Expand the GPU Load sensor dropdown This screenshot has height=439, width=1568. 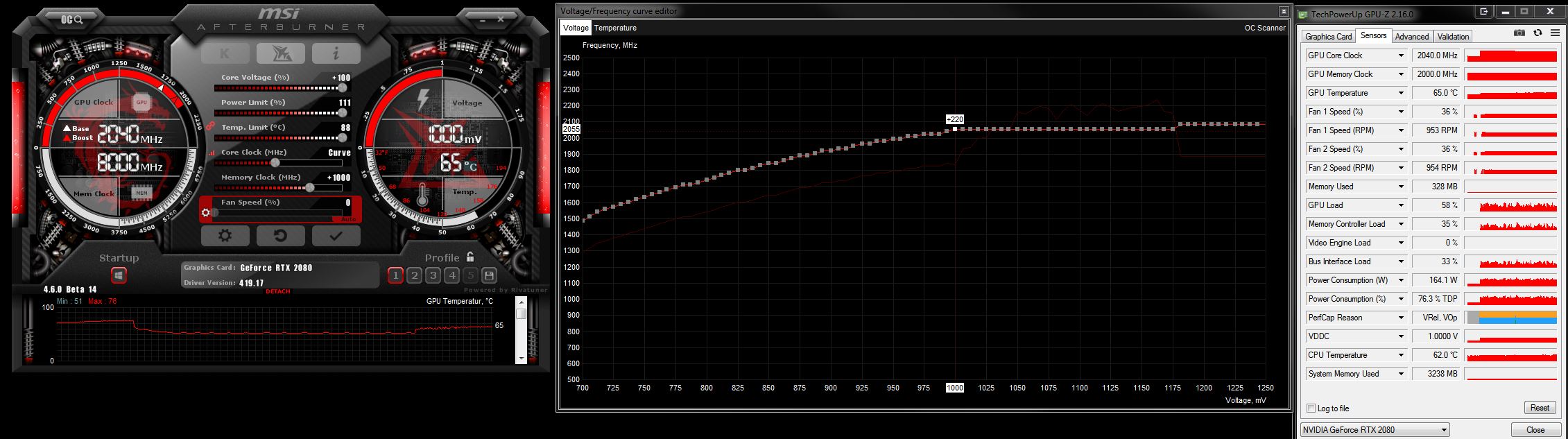coord(1401,205)
